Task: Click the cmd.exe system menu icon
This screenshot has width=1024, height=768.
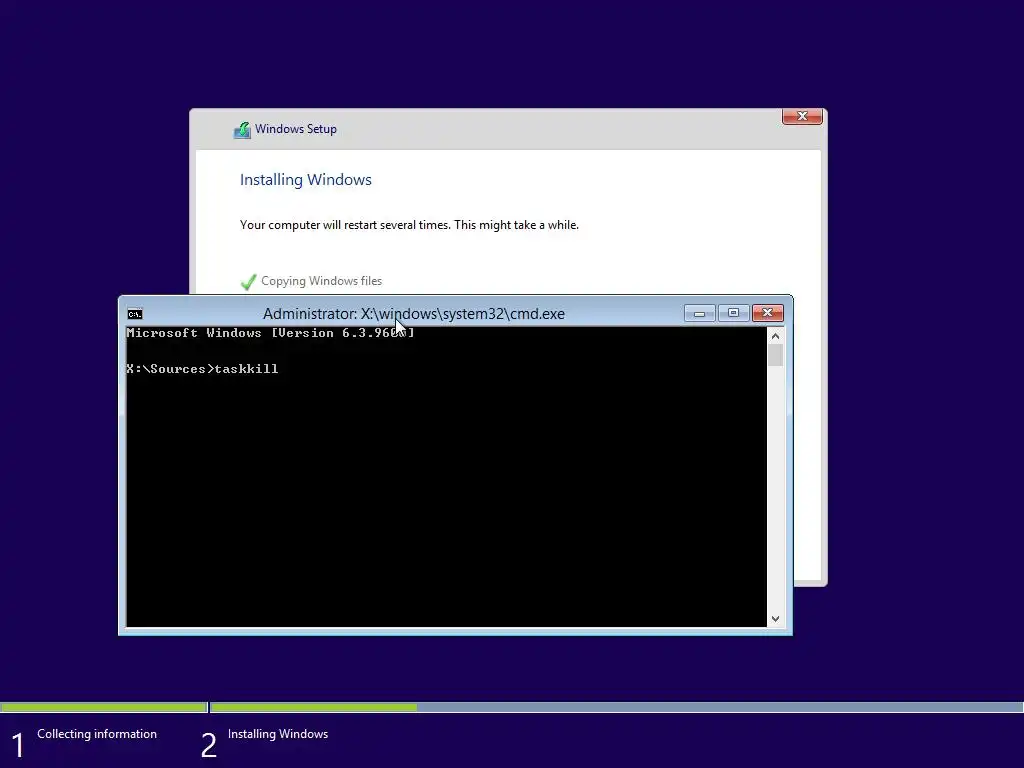Action: point(135,314)
